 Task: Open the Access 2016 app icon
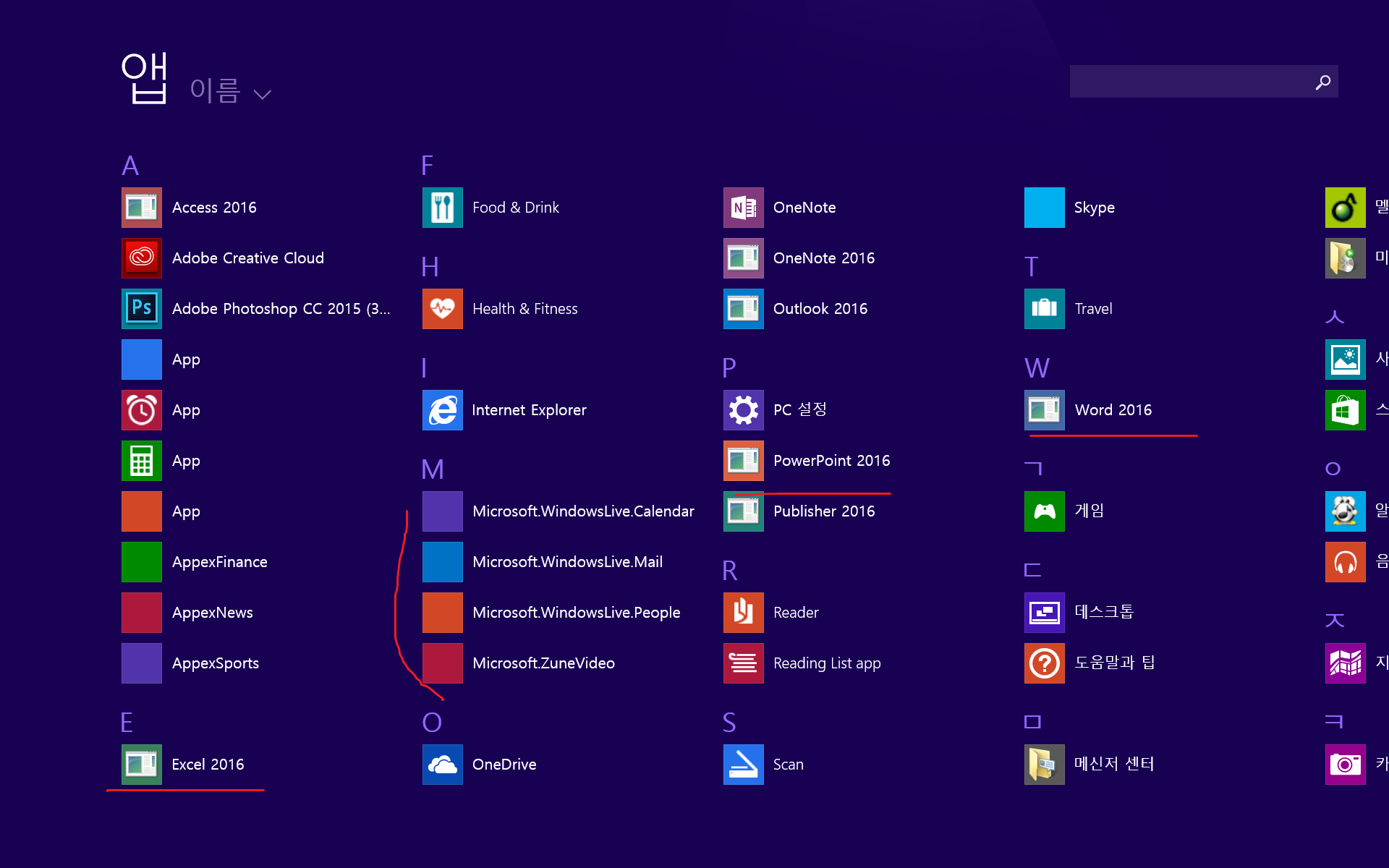pos(142,208)
